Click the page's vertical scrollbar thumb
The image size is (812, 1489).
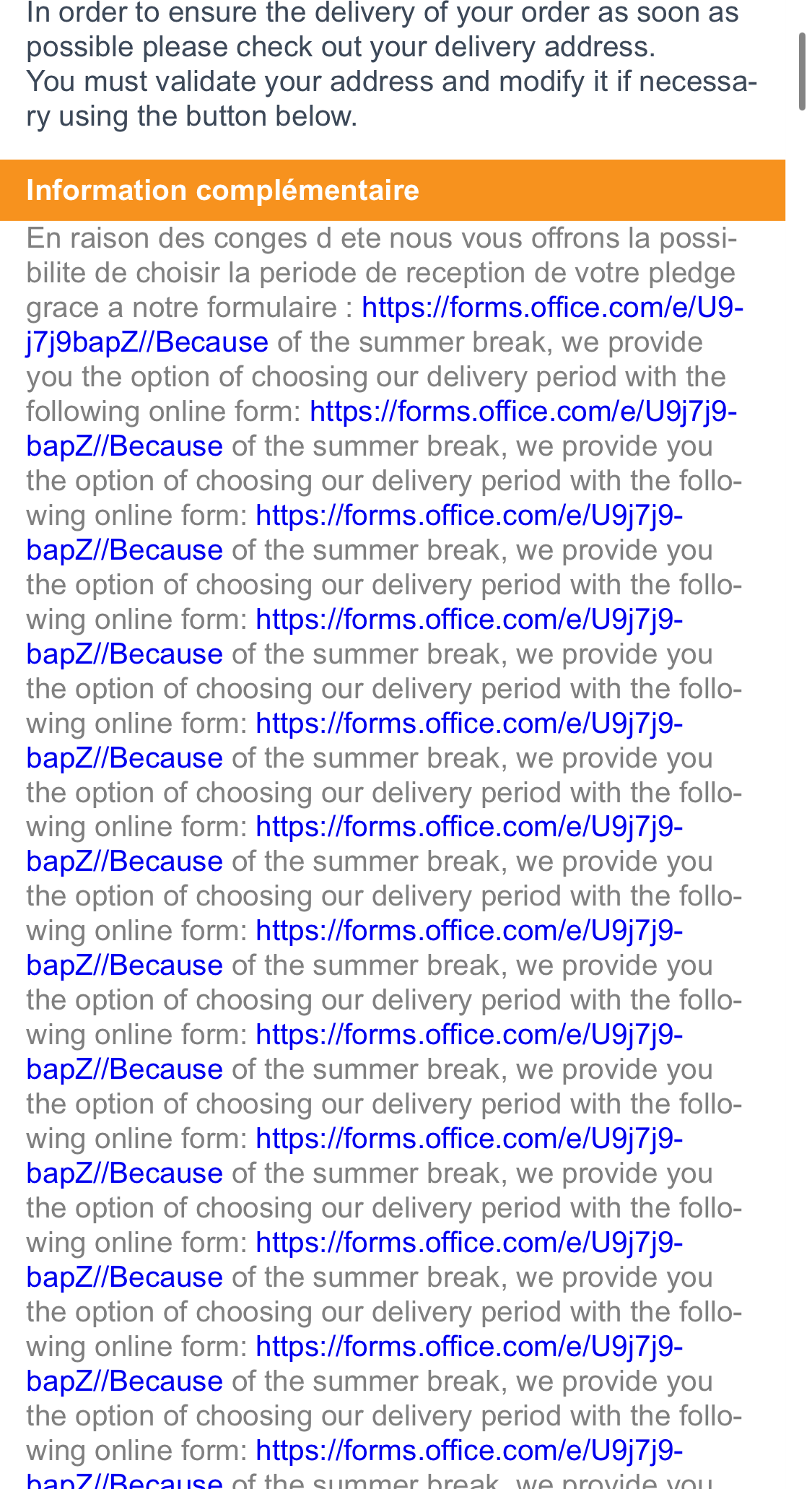point(801,71)
